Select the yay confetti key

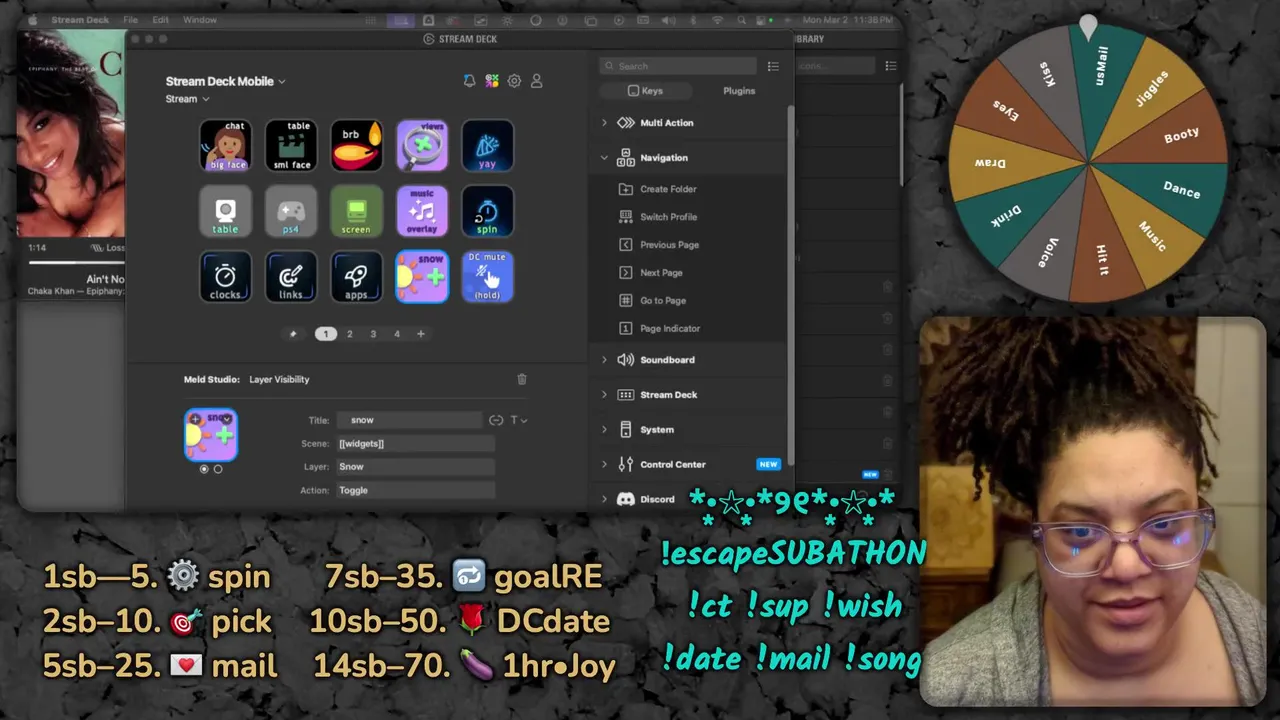(487, 146)
